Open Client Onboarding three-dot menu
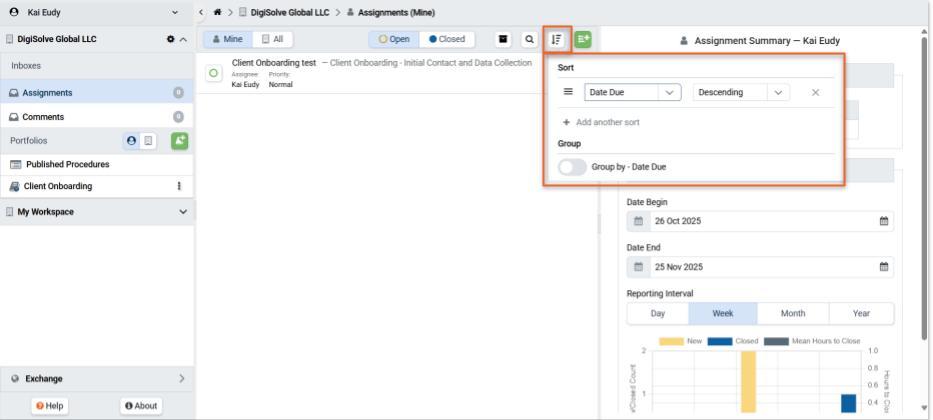 click(179, 186)
